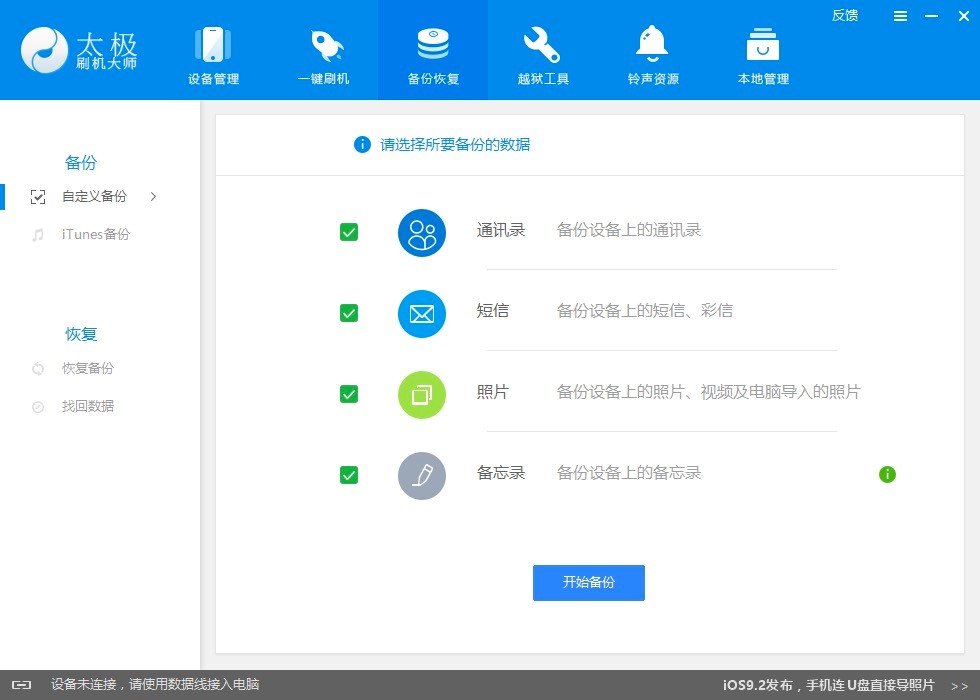Uncheck the 短信 backup checkbox

[349, 313]
